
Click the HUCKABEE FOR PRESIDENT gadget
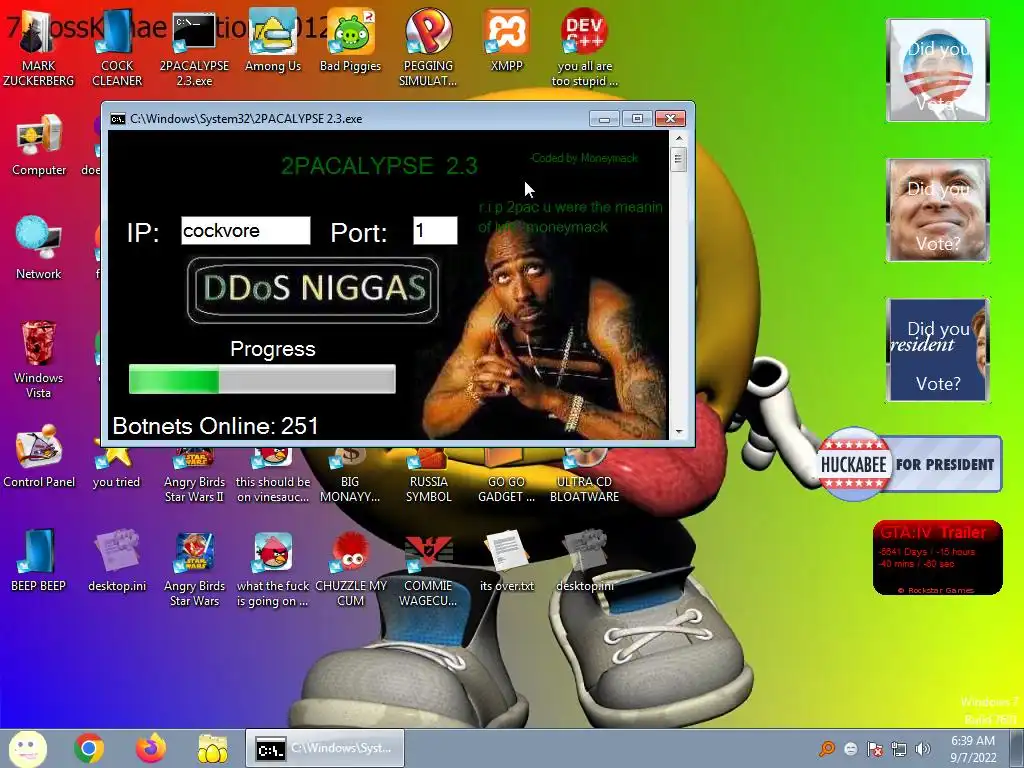(x=910, y=464)
